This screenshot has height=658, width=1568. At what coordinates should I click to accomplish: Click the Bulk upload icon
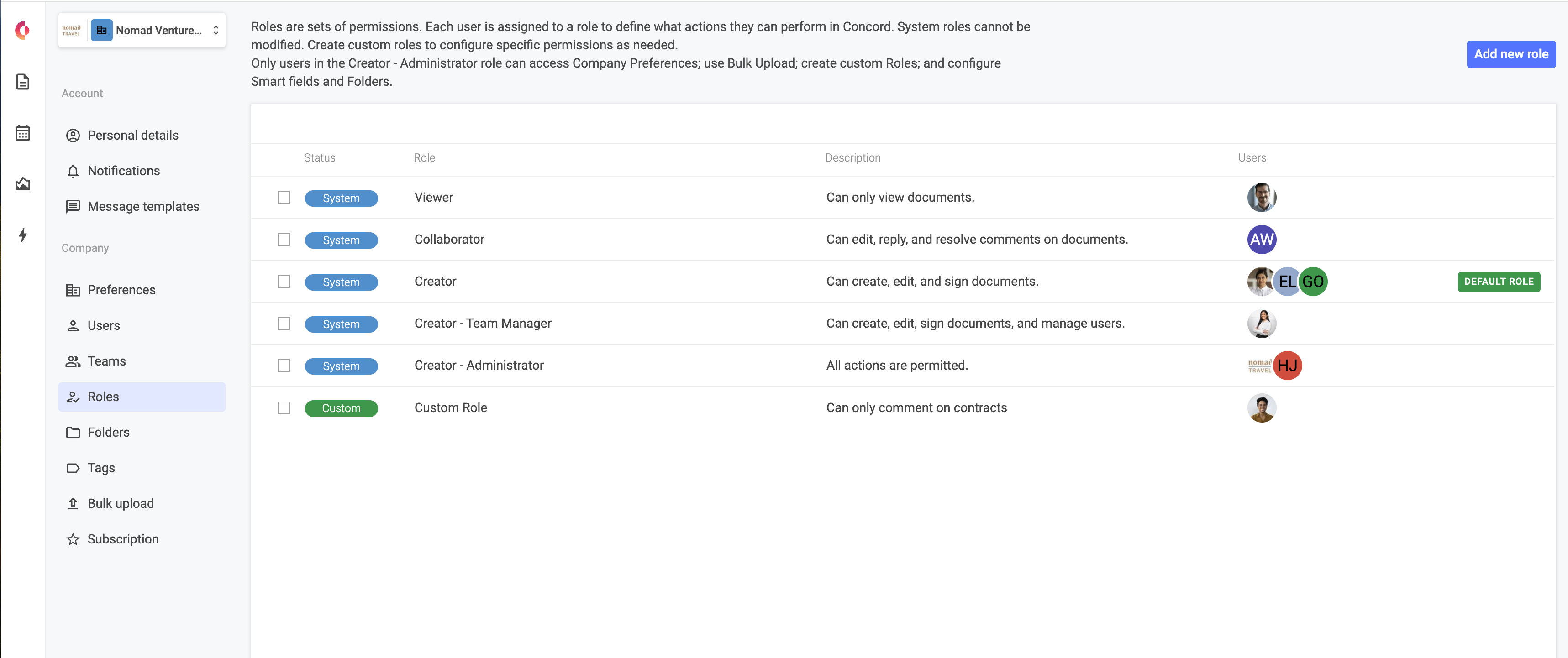pos(73,503)
